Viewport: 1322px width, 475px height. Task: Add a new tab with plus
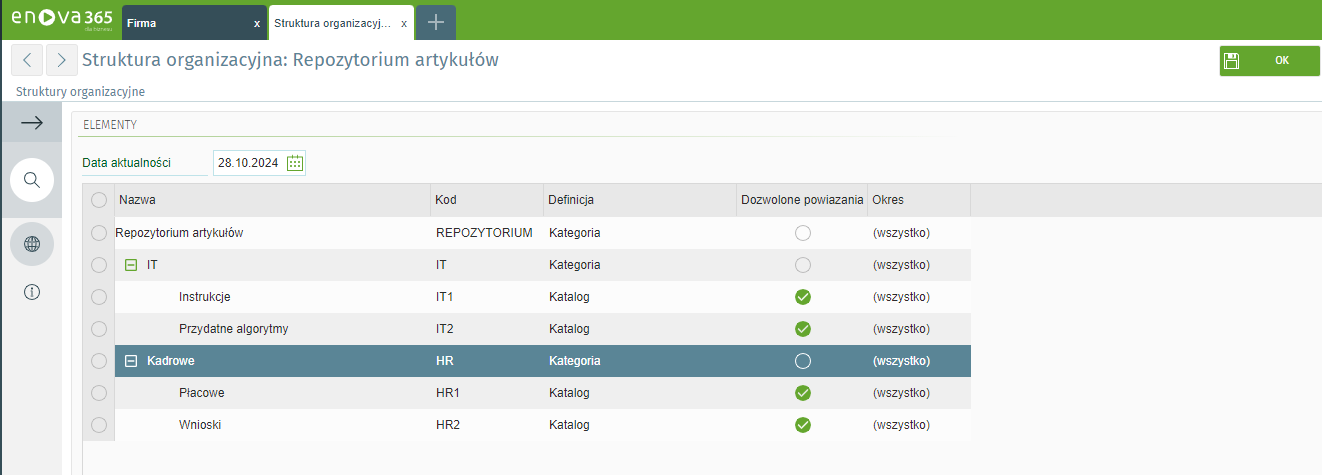(436, 22)
